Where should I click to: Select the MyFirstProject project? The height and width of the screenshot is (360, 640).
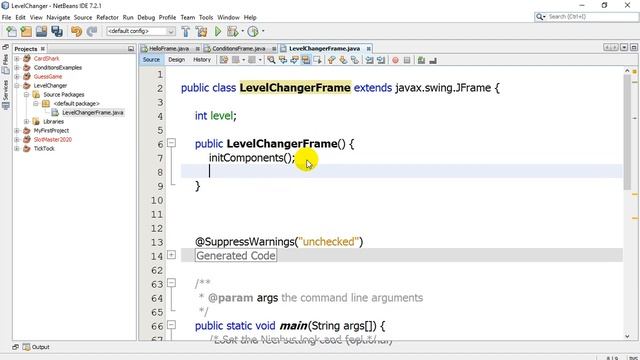[51, 131]
